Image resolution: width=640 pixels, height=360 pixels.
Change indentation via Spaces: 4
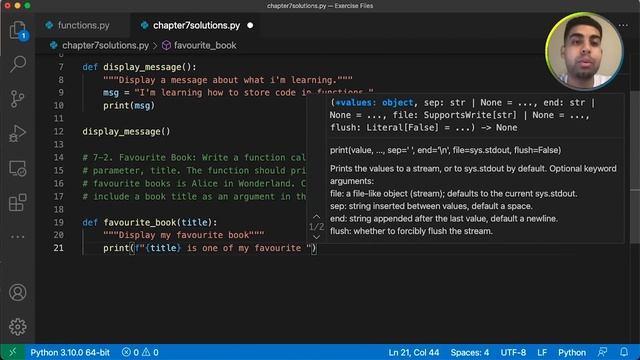tap(469, 352)
